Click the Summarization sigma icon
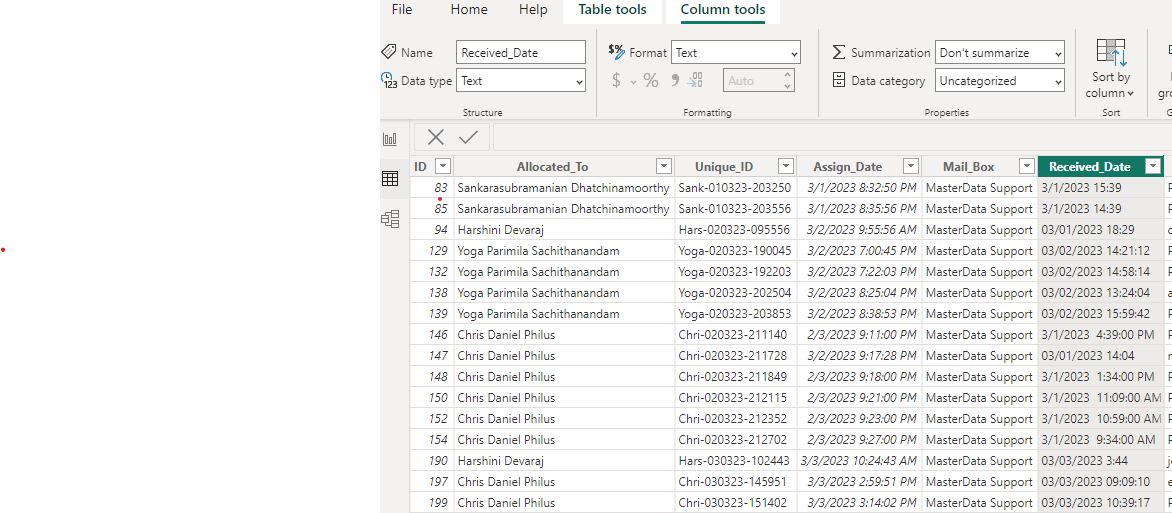This screenshot has height=513, width=1172. click(839, 52)
